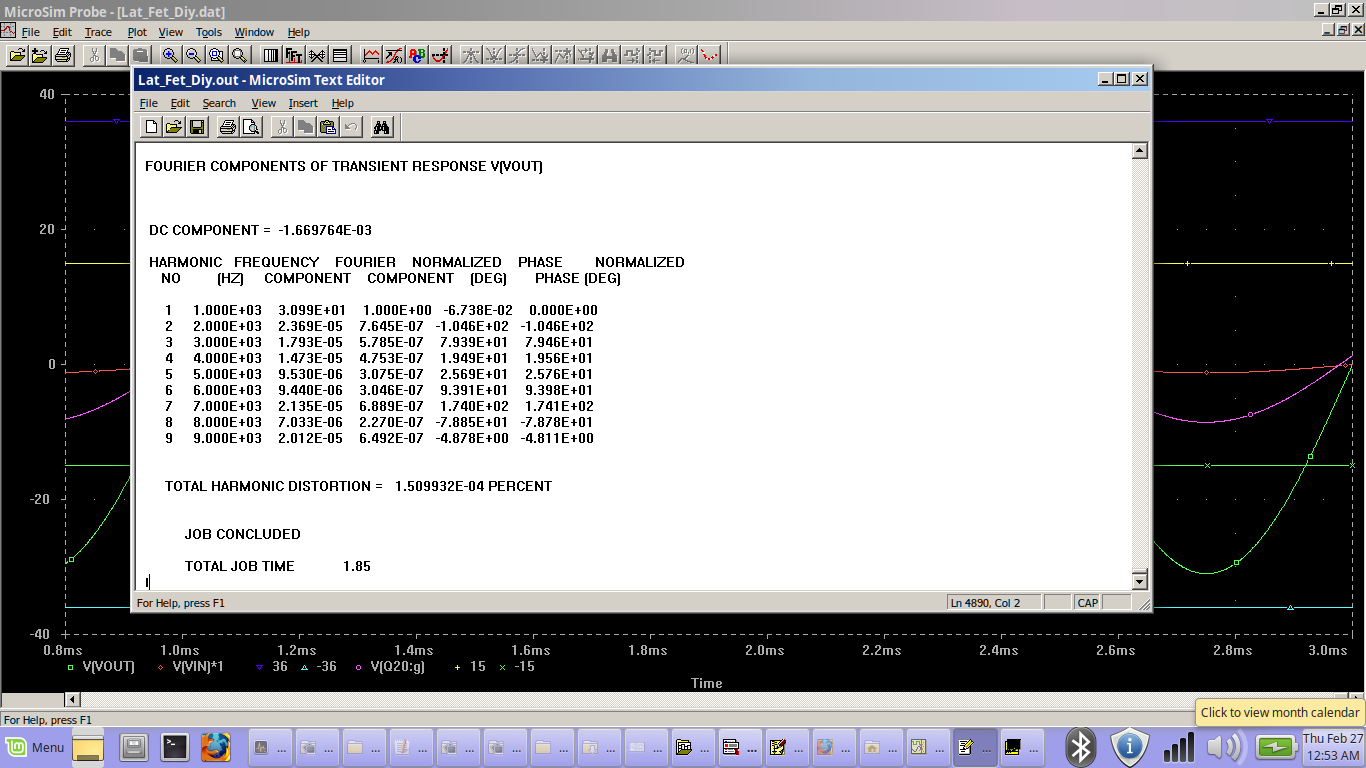The image size is (1366, 768).
Task: Open the Edit menu in Text Editor
Action: coord(180,103)
